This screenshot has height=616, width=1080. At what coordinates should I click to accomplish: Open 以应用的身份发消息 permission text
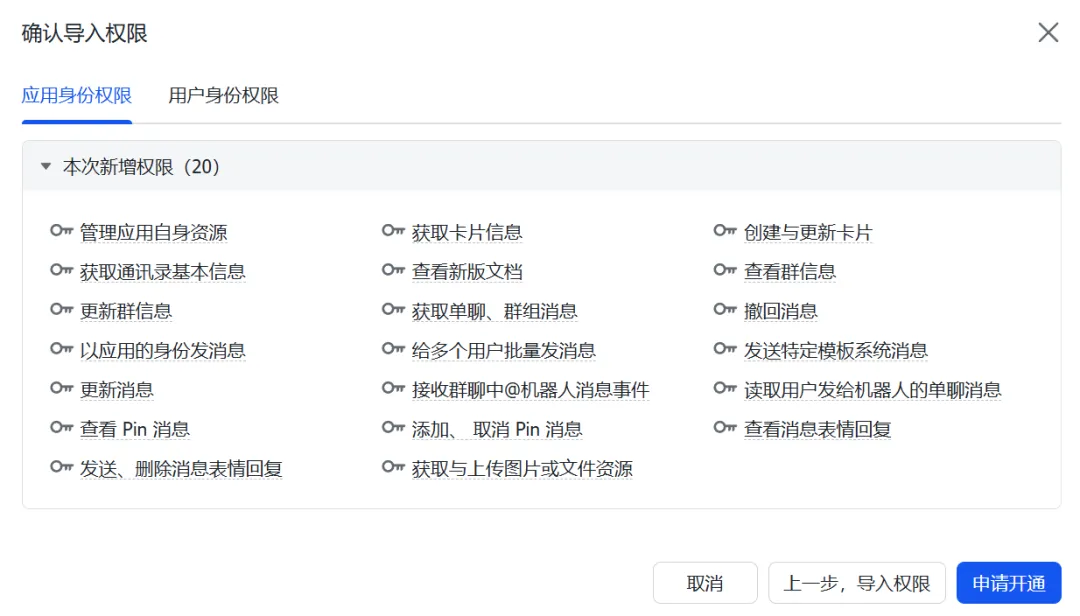click(x=163, y=350)
